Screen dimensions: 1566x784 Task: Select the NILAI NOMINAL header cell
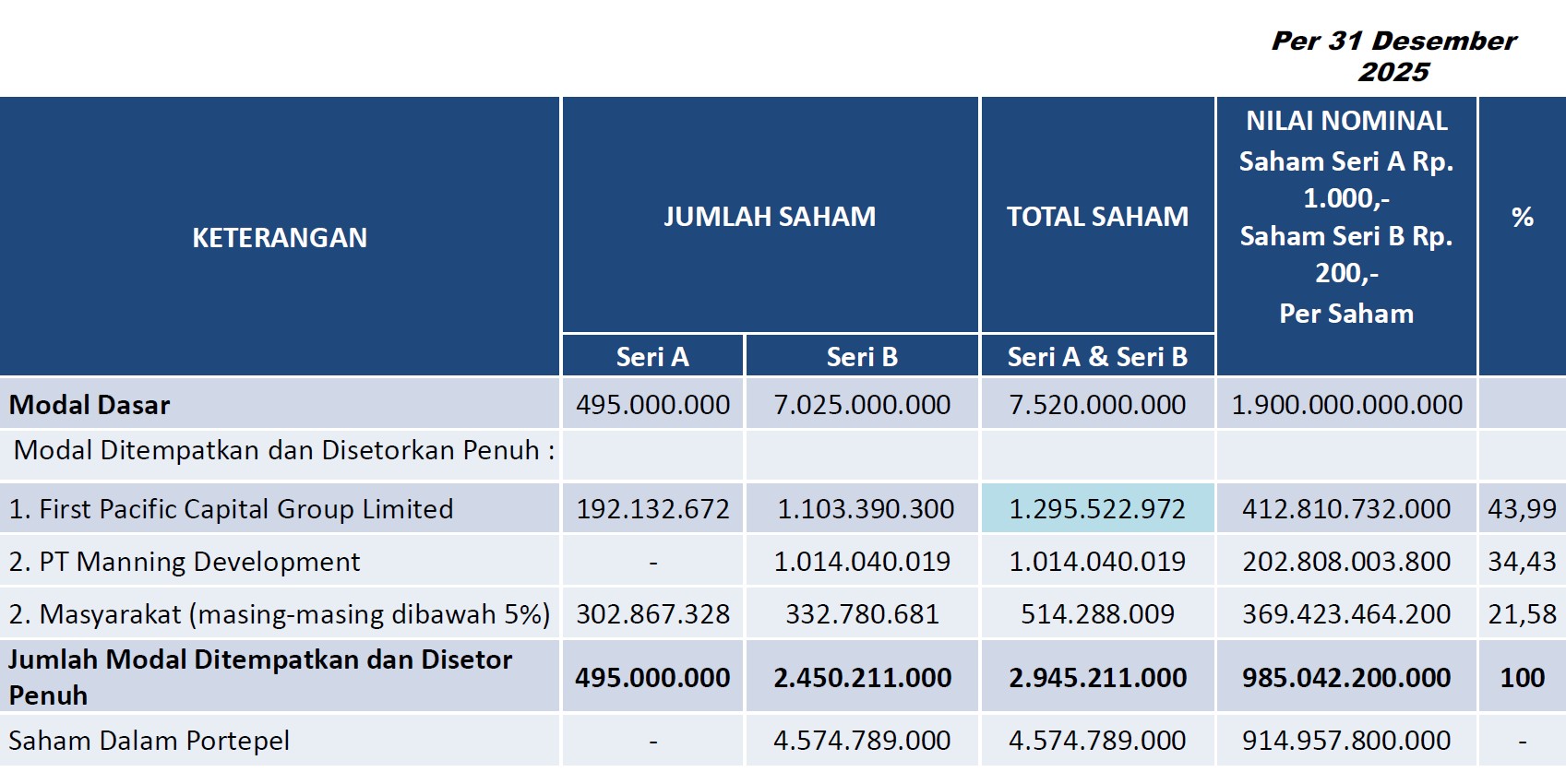(x=1346, y=236)
